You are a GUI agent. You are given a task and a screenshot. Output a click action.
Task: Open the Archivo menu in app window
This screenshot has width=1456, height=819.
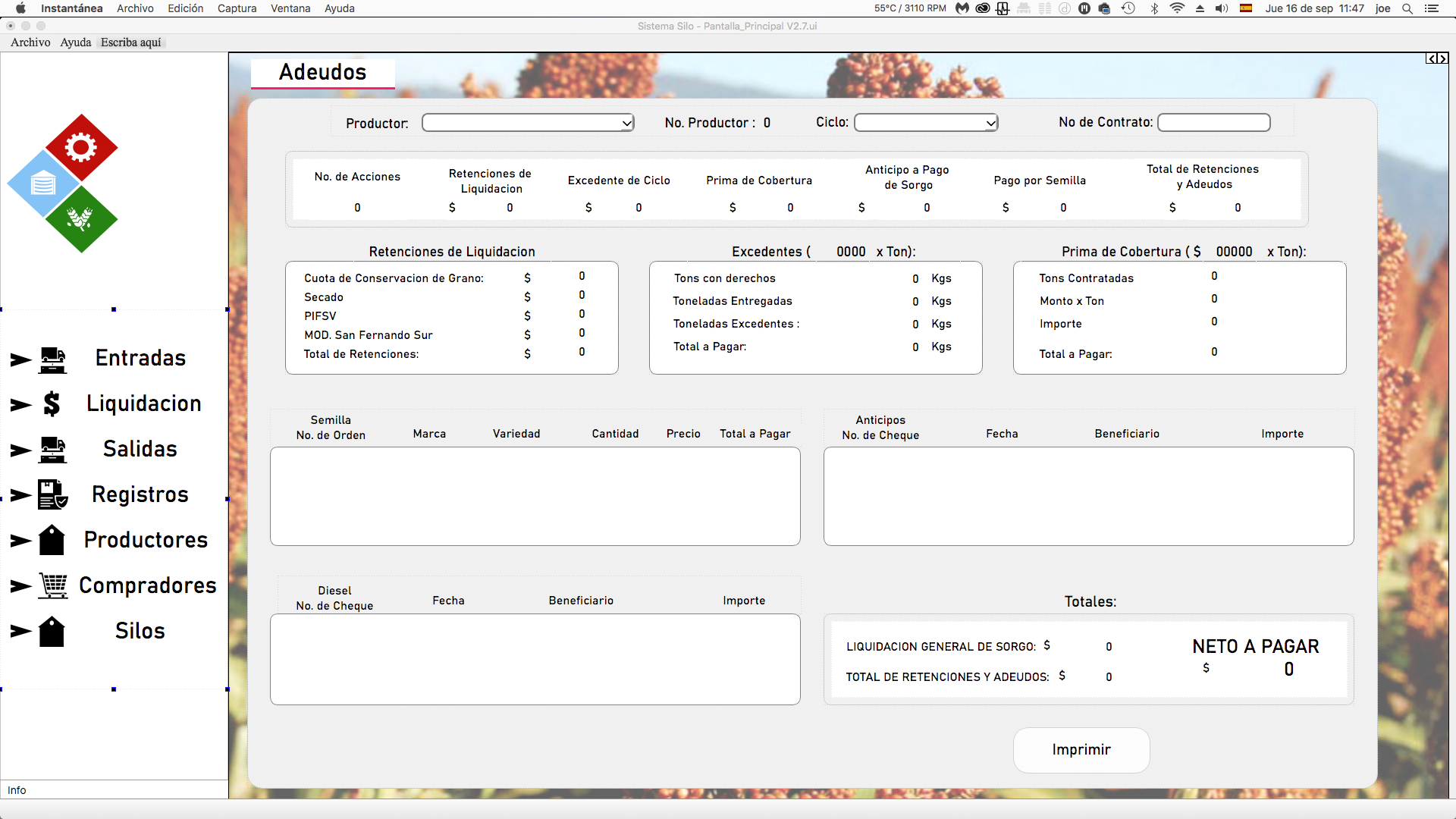tap(30, 42)
